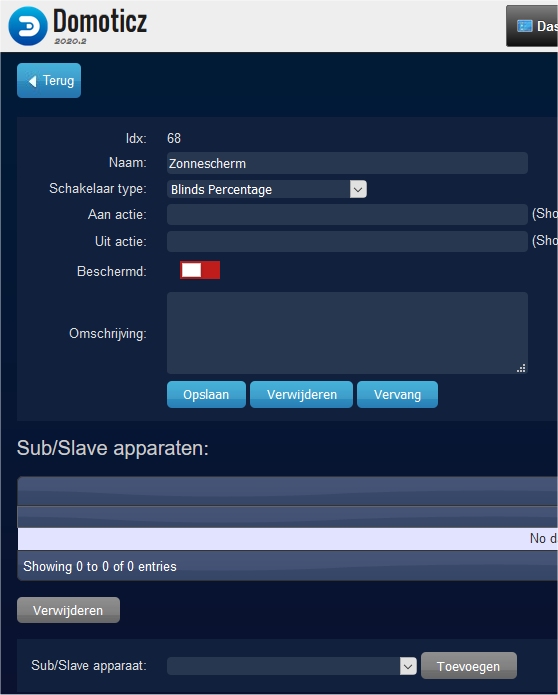The width and height of the screenshot is (558, 695).
Task: Open the Dashboard menu tab
Action: [x=532, y=26]
